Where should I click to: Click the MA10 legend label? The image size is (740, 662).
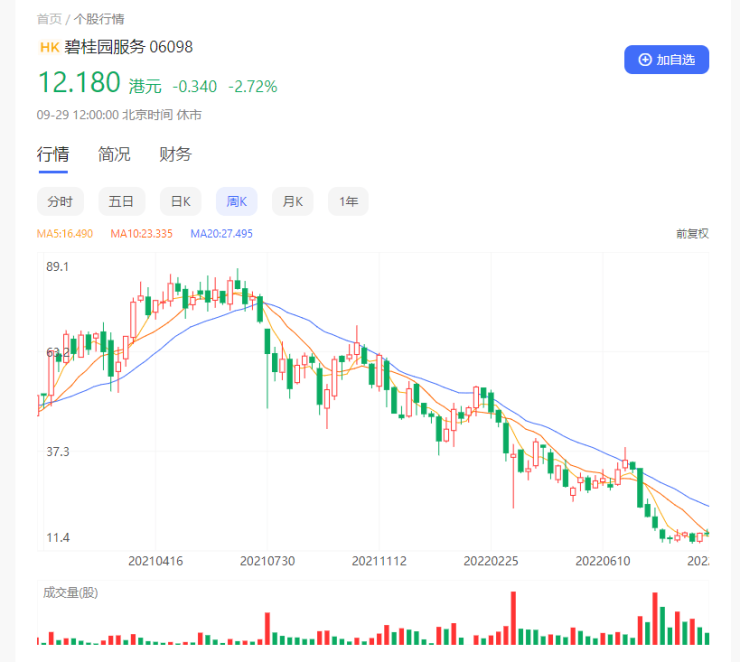141,233
